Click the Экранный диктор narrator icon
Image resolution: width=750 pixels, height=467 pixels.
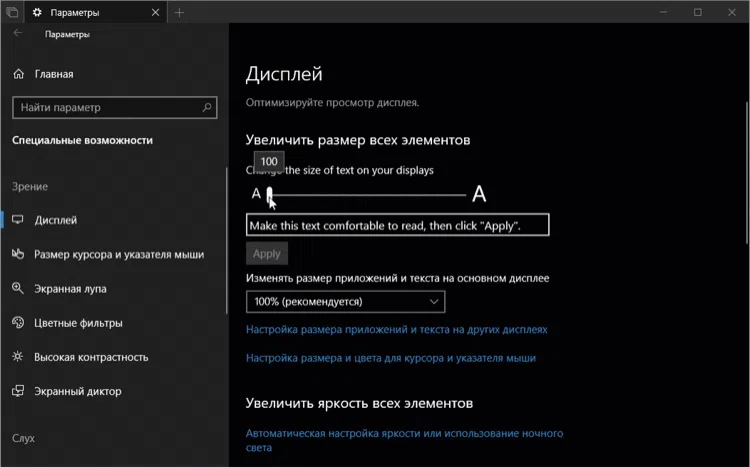18,391
